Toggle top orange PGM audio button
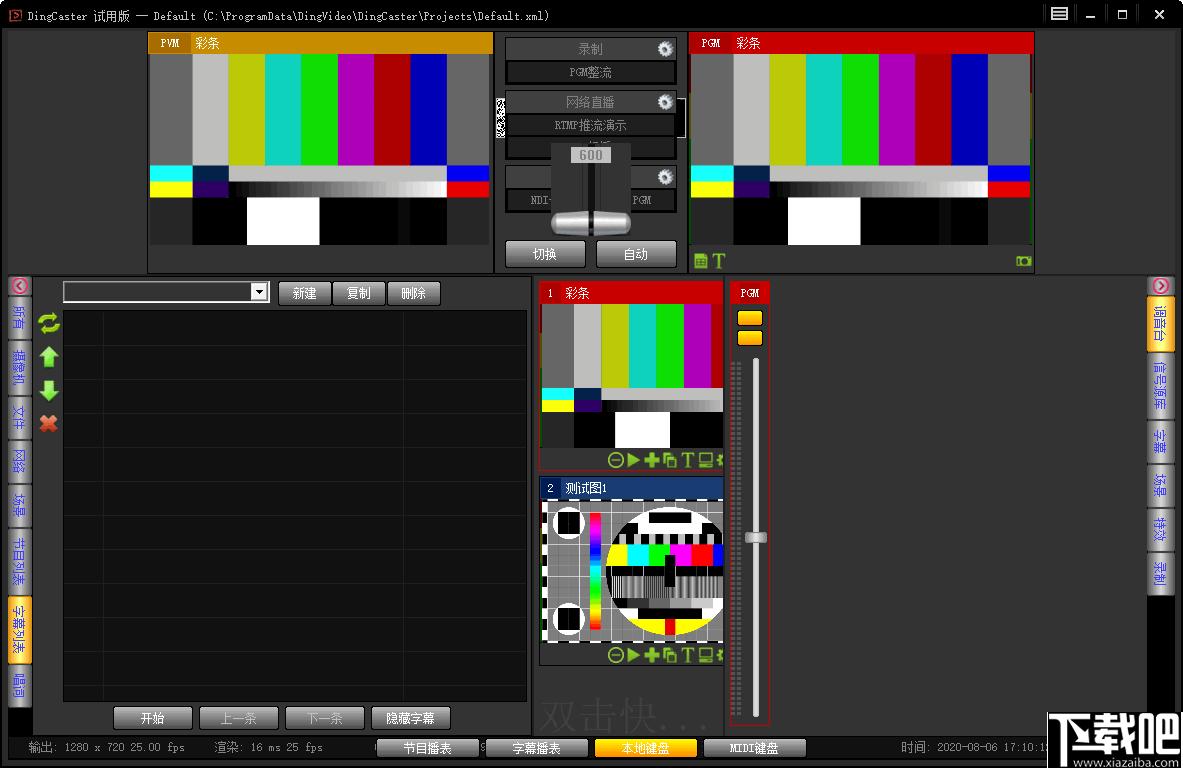Viewport: 1183px width, 768px height. pos(750,318)
